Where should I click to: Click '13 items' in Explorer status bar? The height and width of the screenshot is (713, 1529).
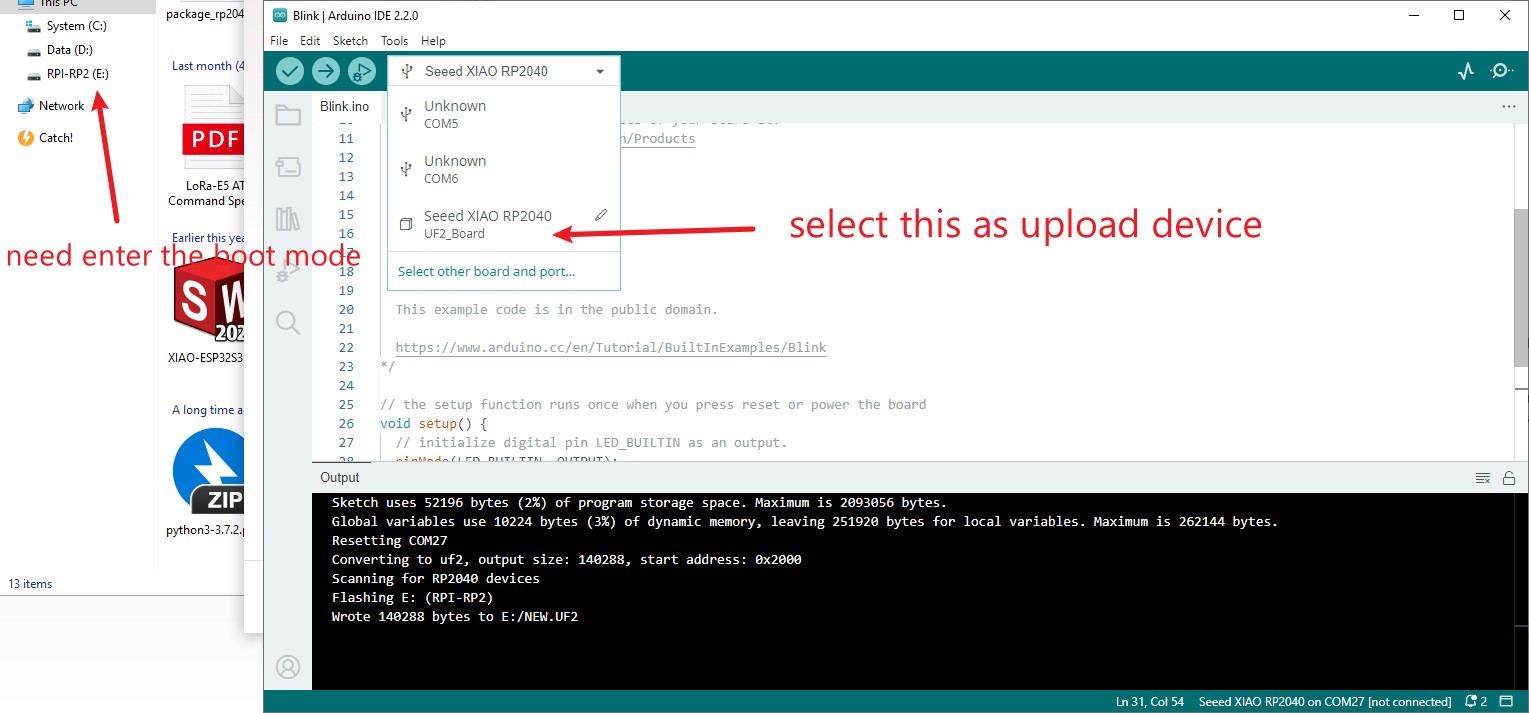30,584
